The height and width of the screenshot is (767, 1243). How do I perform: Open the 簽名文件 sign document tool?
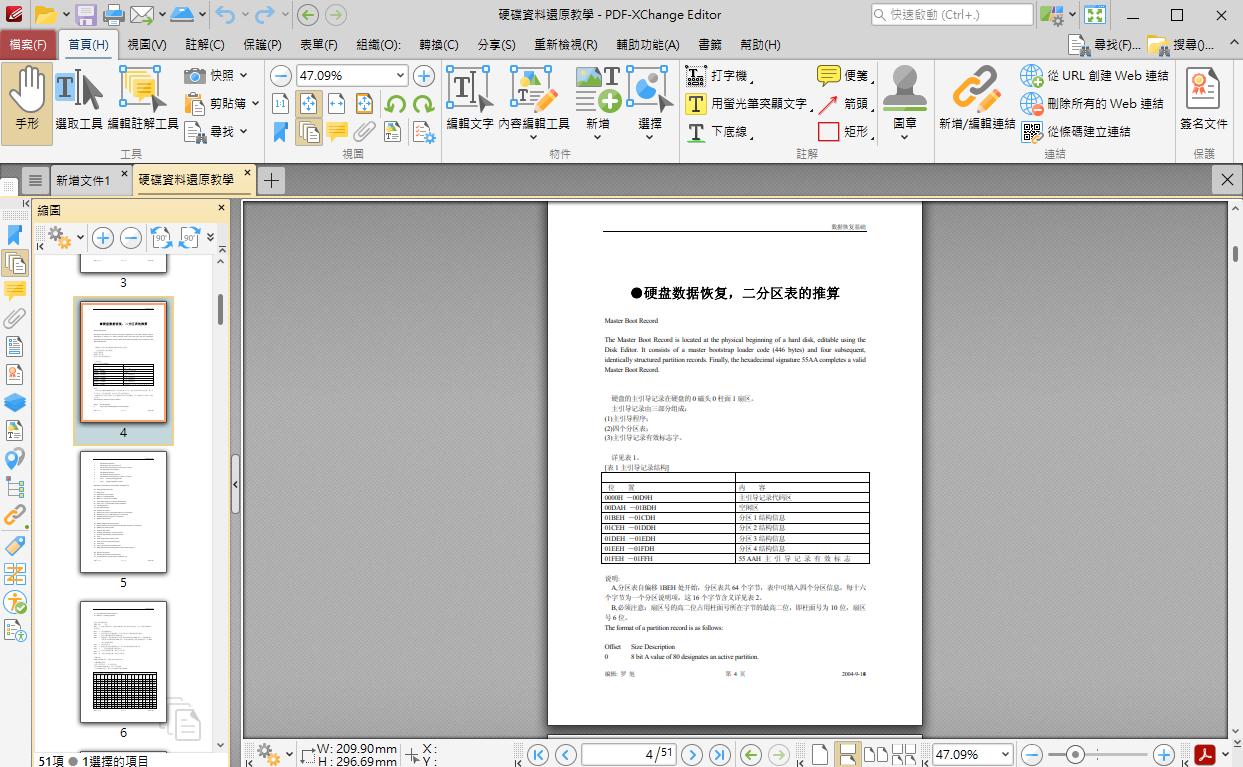pyautogui.click(x=1203, y=99)
